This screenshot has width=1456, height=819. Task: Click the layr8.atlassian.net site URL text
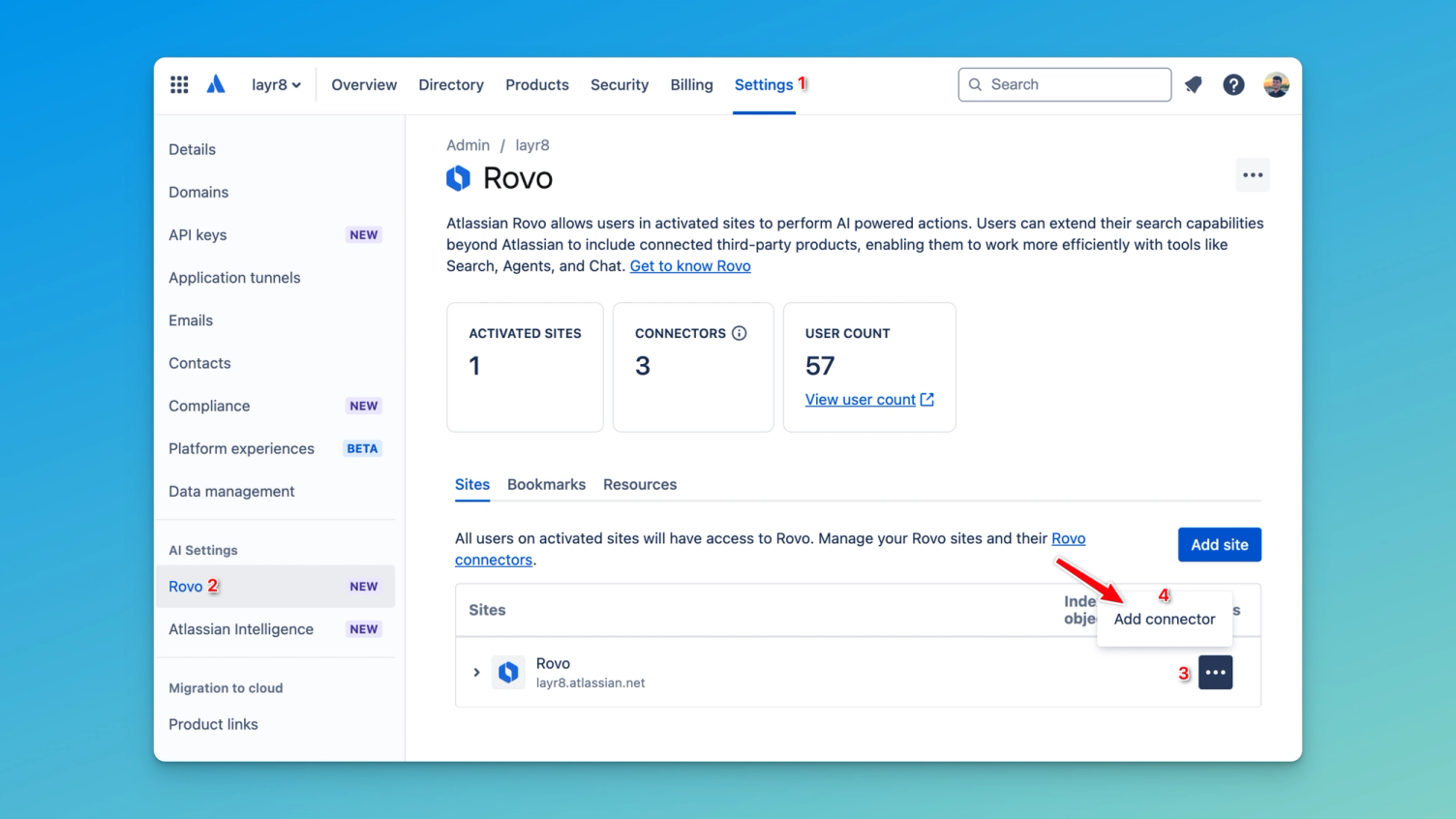click(591, 683)
